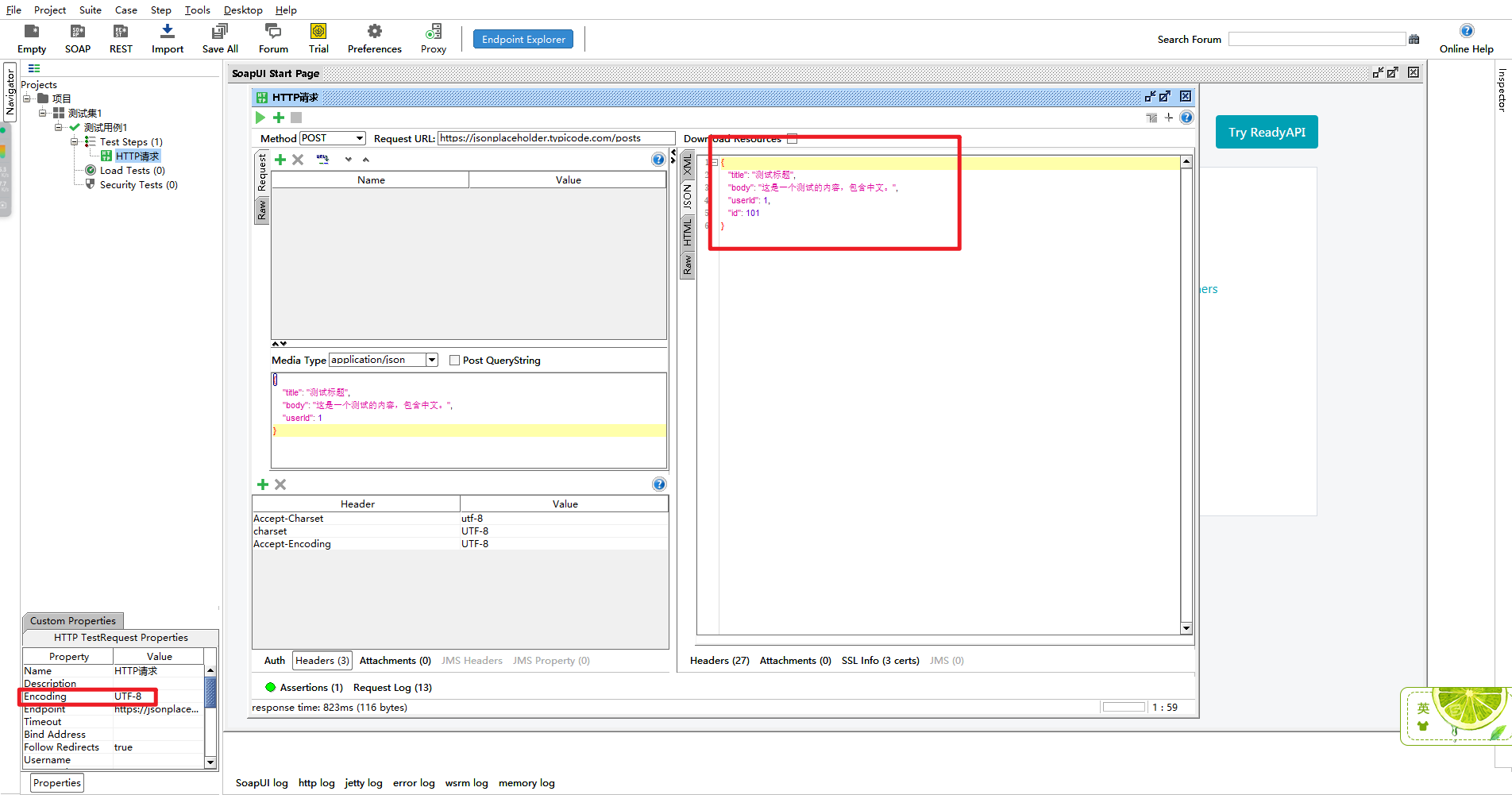Enable the Post QueryString checkbox
The width and height of the screenshot is (1512, 795).
tap(454, 360)
